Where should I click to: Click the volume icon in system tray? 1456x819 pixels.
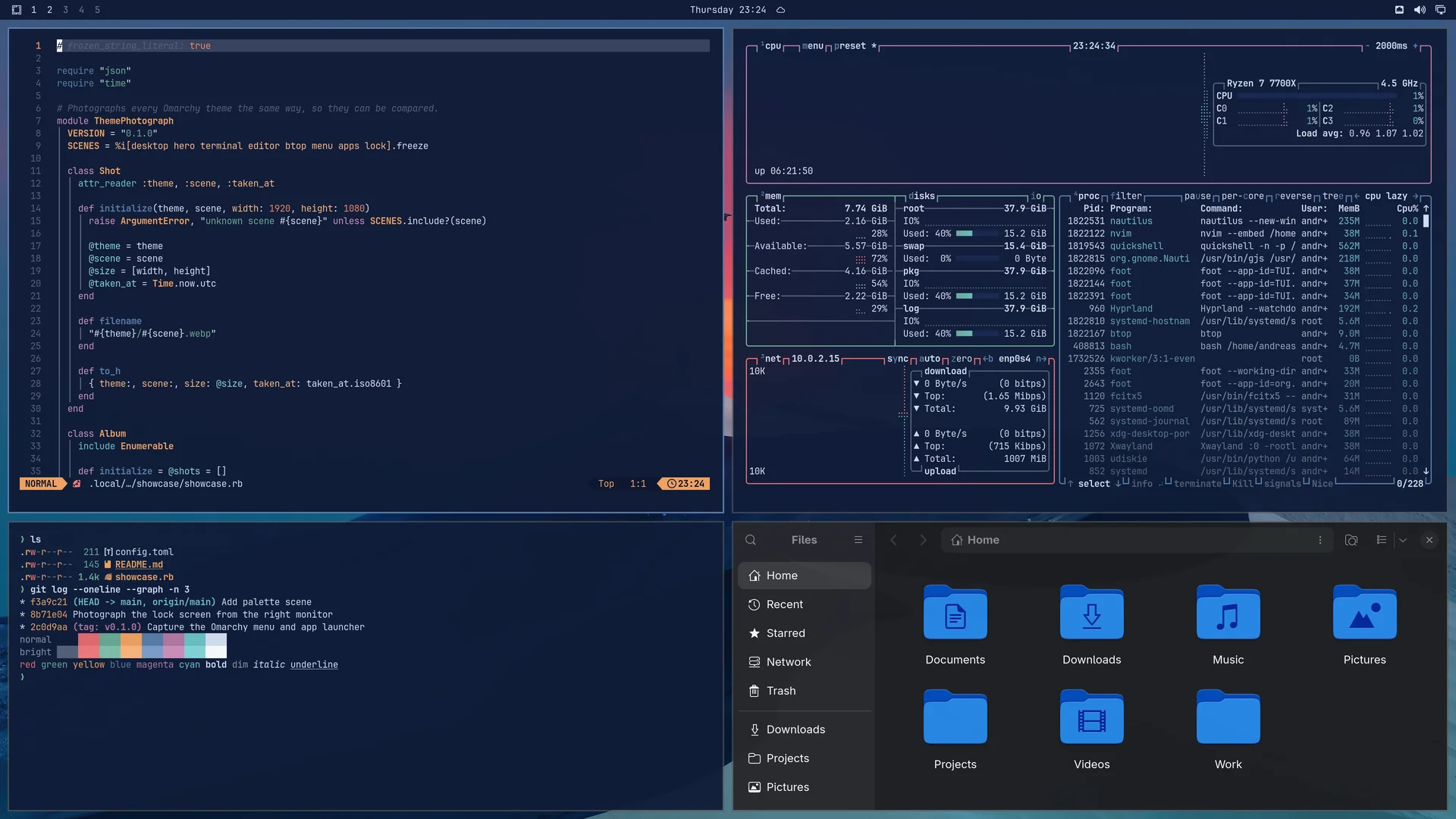tap(1420, 10)
